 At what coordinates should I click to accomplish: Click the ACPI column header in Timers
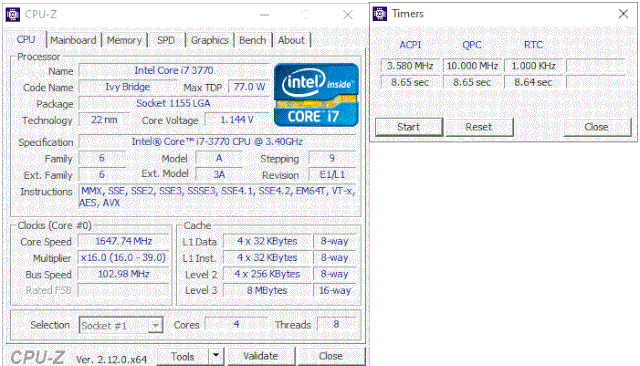pos(410,45)
